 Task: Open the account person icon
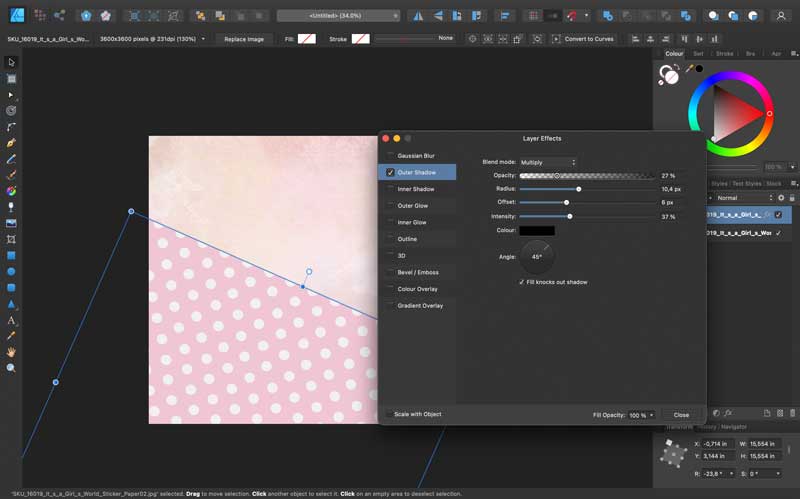pyautogui.click(x=781, y=16)
